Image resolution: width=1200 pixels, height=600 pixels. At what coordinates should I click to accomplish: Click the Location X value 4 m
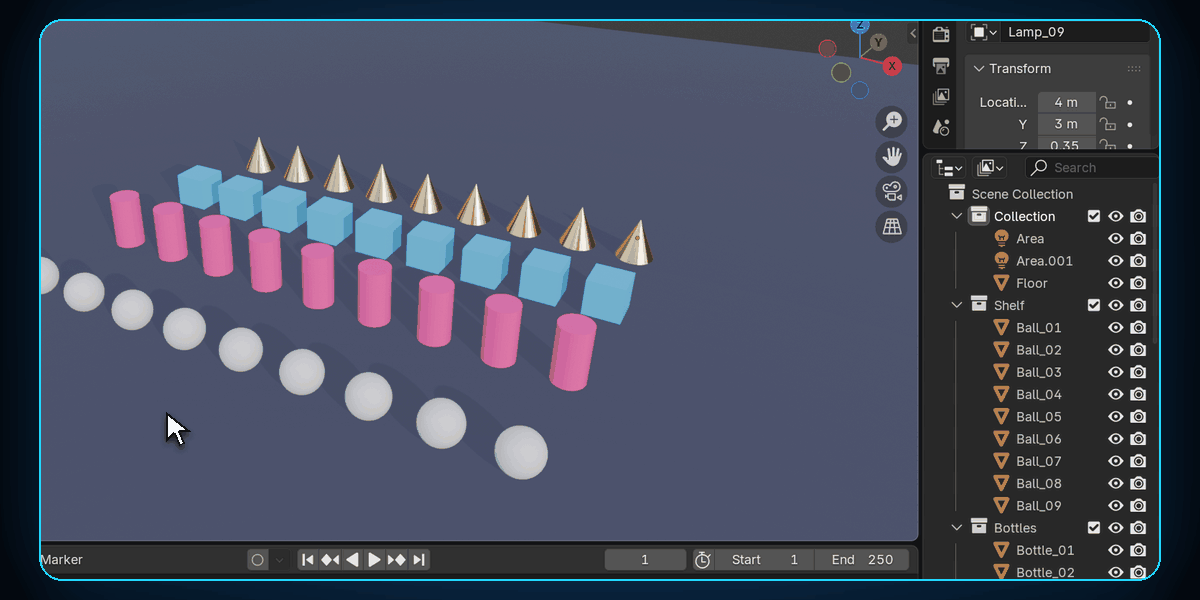(1066, 102)
